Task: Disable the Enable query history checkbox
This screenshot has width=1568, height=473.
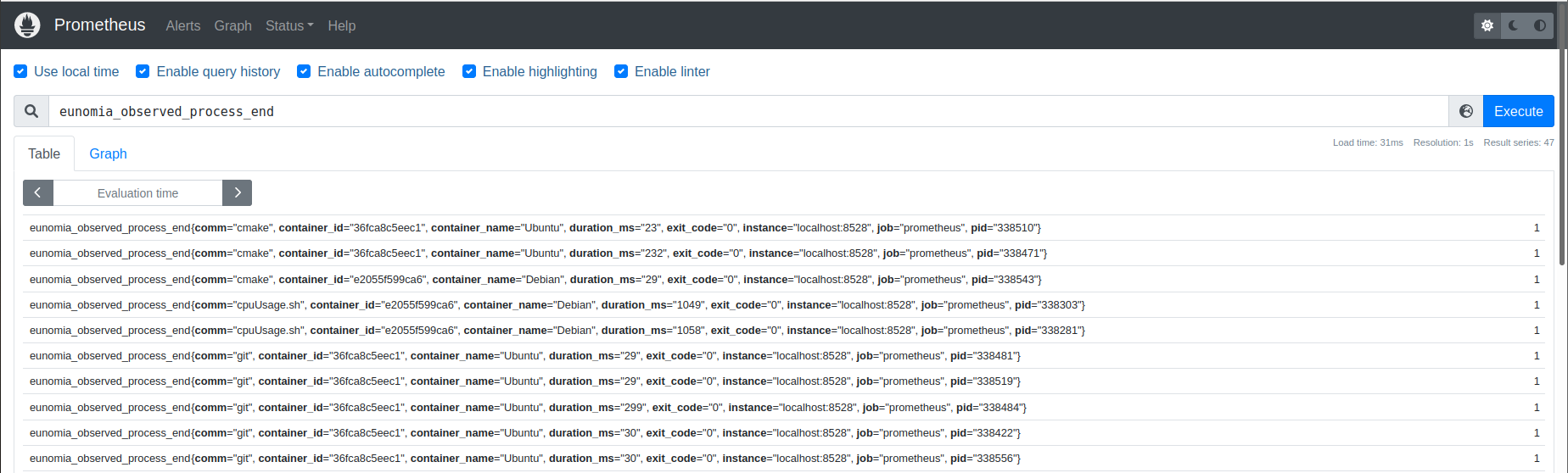Action: coord(143,71)
